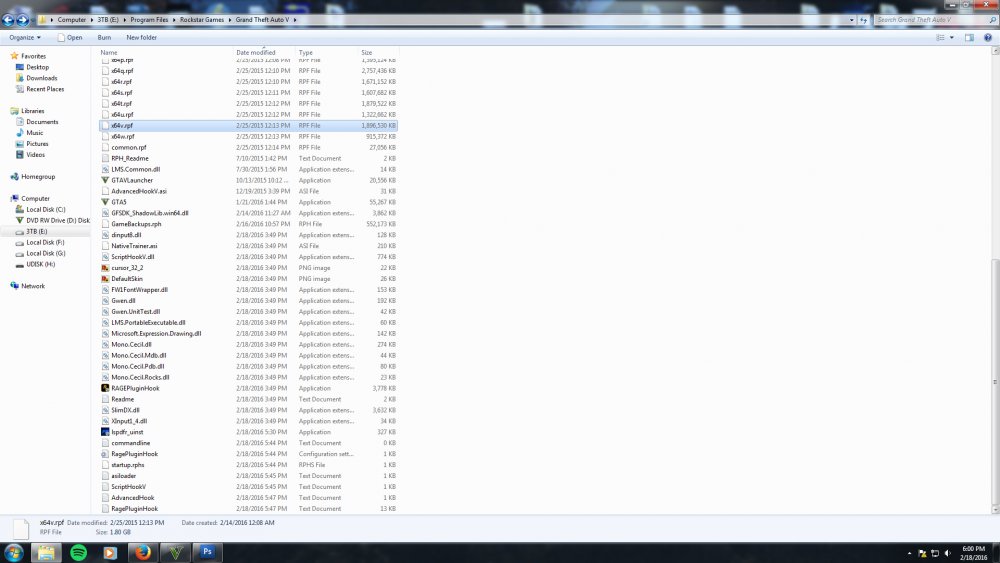
Task: Refresh the folder view
Action: tap(864, 20)
